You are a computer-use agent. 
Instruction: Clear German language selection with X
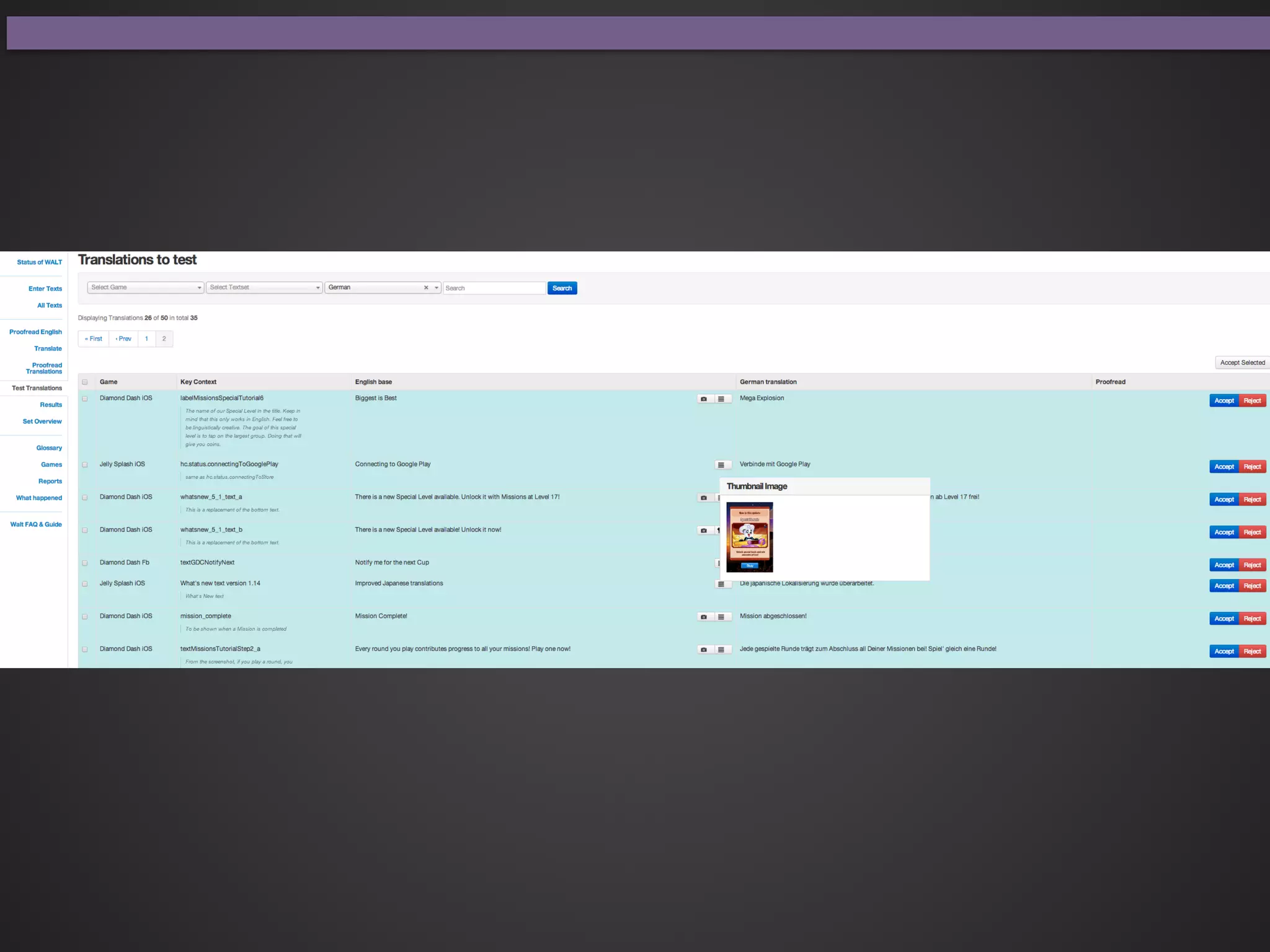coord(426,288)
